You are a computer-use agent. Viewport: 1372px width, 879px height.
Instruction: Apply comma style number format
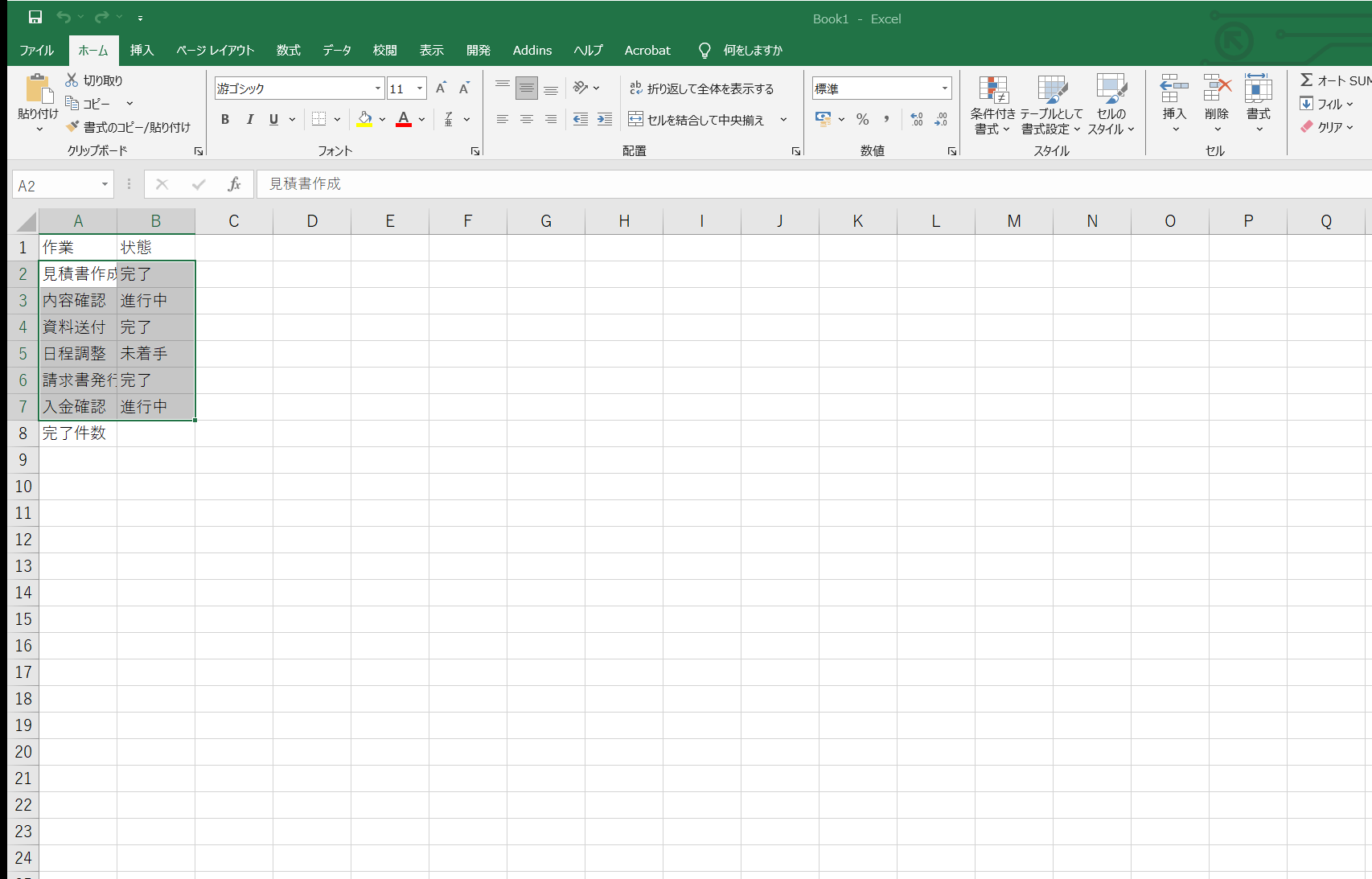coord(886,119)
